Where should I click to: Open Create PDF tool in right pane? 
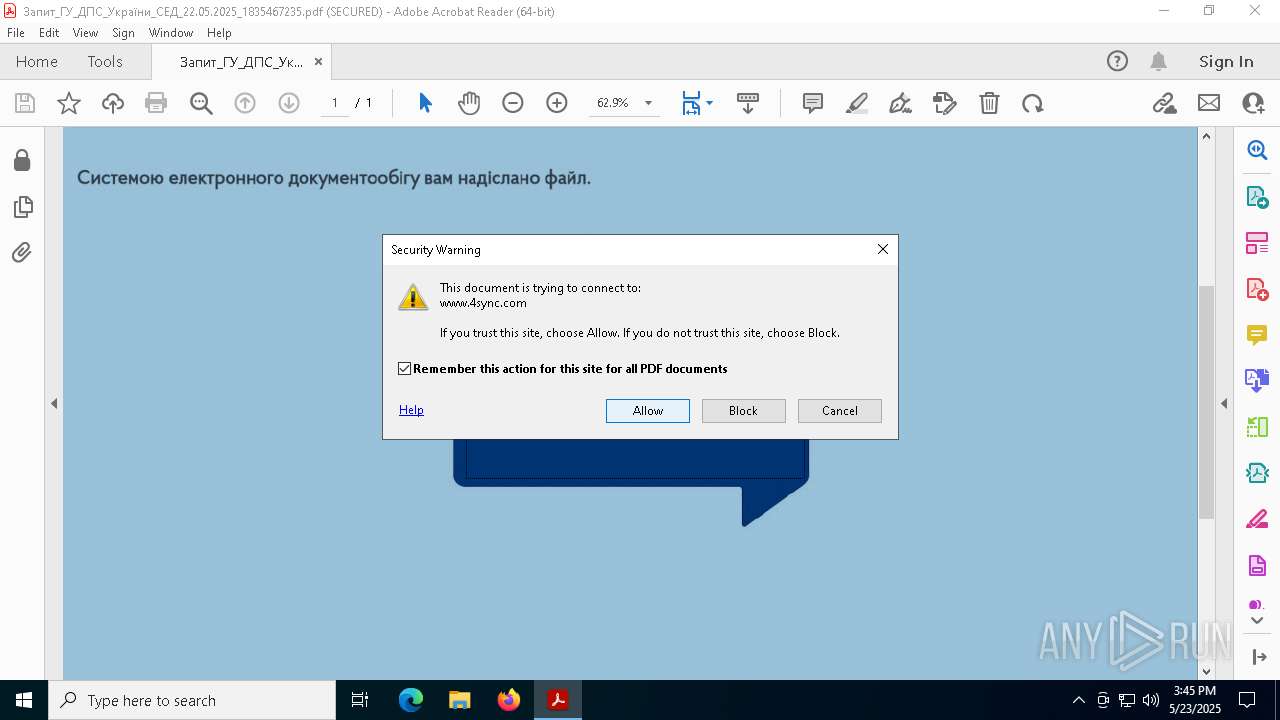pos(1257,289)
